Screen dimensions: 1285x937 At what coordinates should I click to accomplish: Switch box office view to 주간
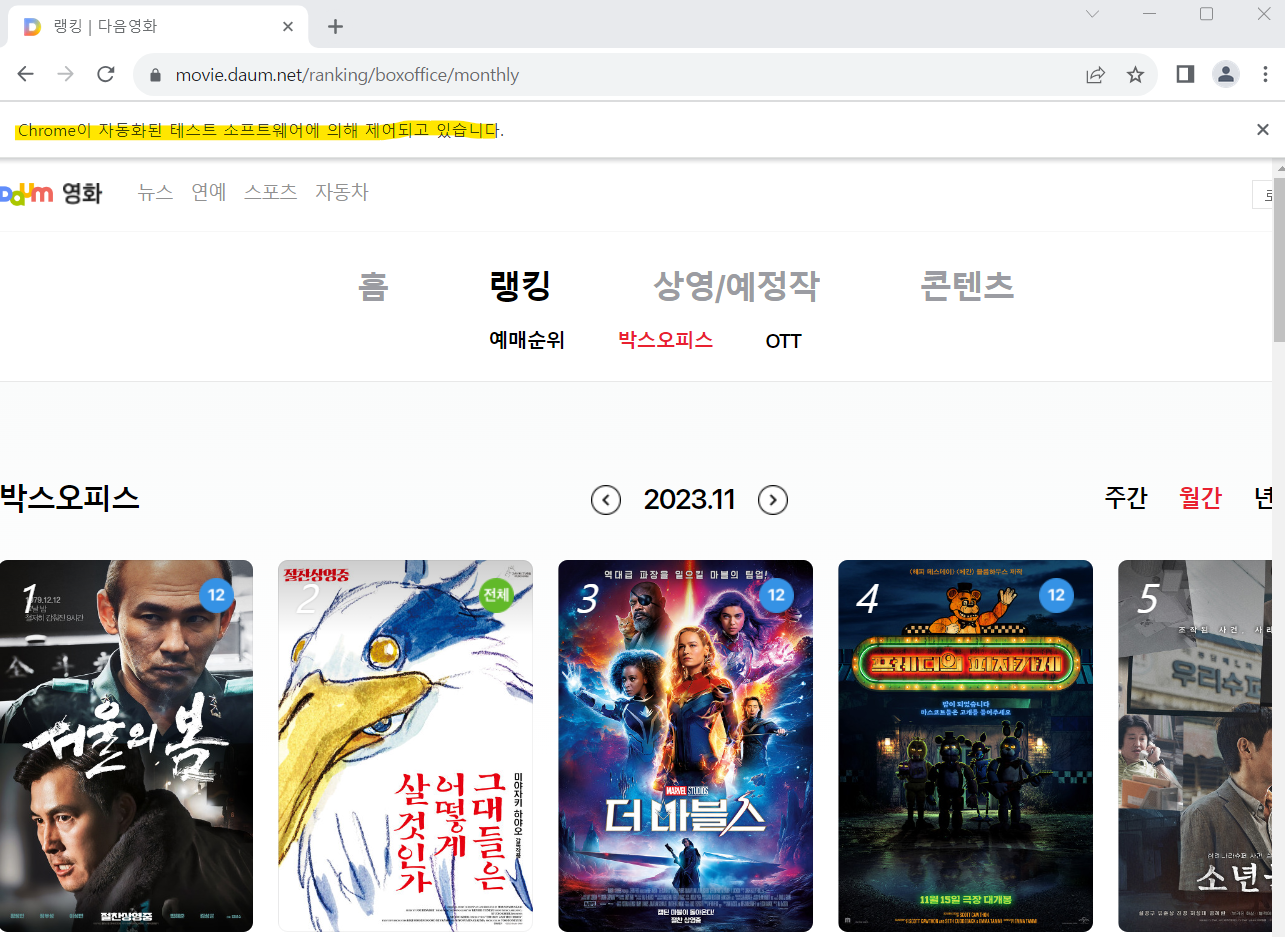(1126, 498)
